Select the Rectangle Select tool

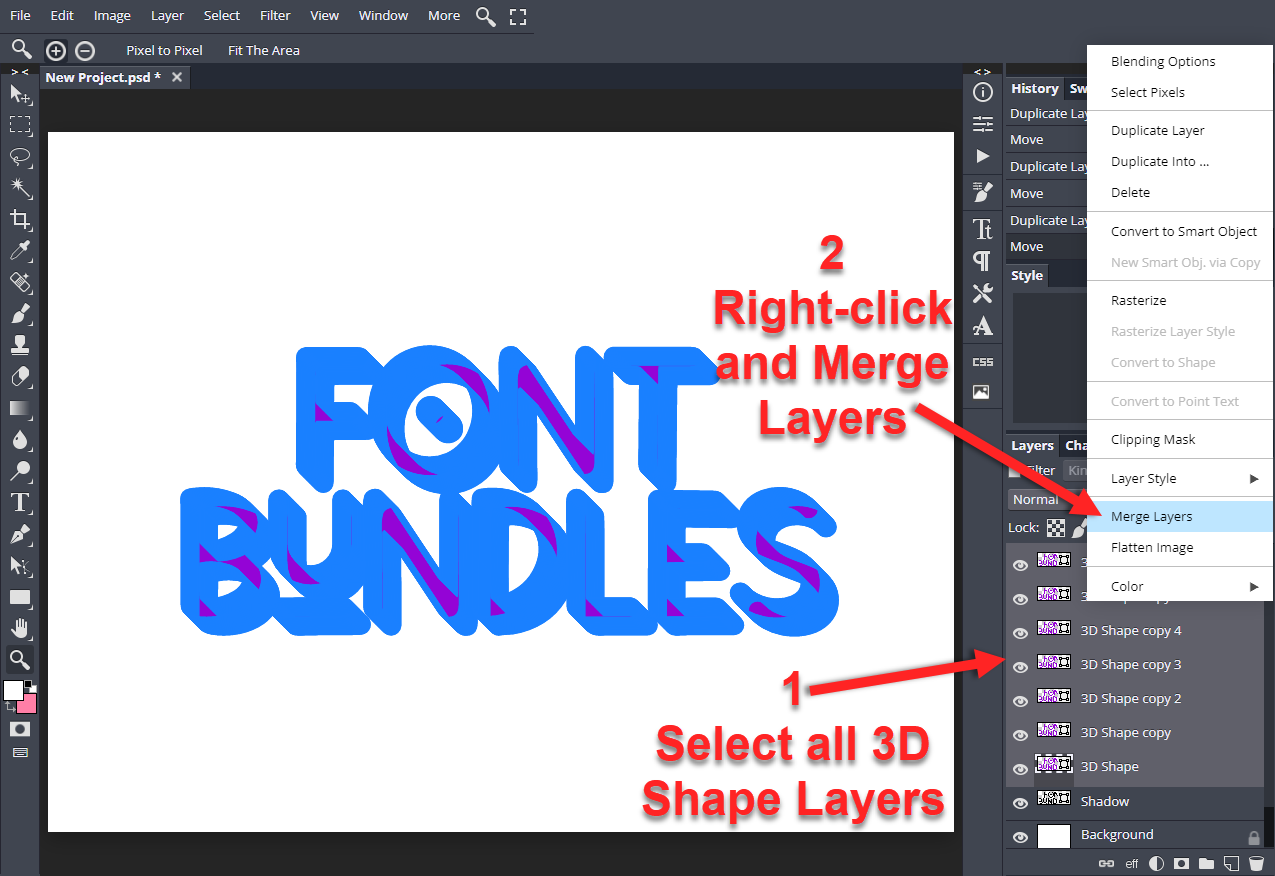[x=20, y=125]
